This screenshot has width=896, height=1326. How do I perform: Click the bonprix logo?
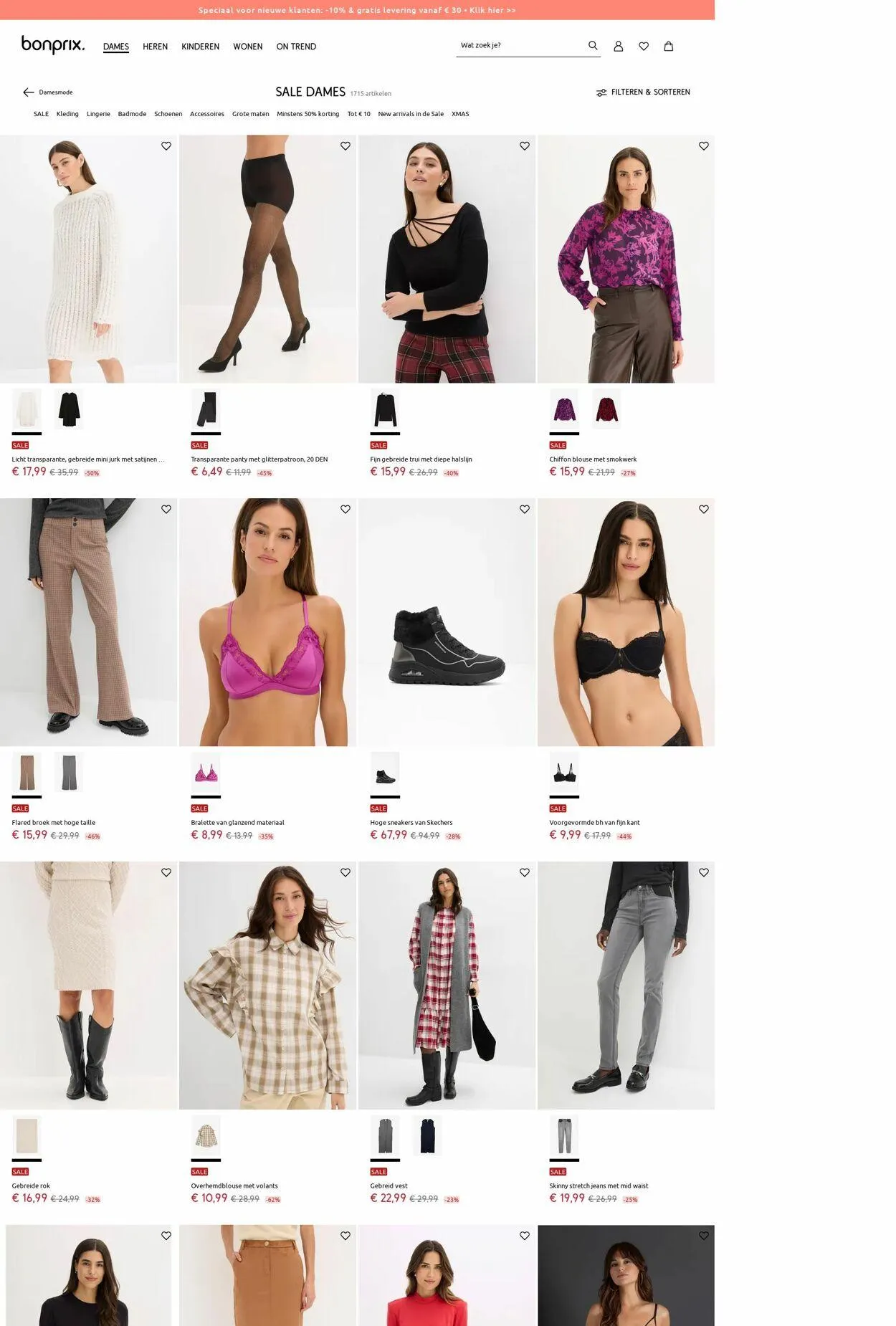pos(53,45)
